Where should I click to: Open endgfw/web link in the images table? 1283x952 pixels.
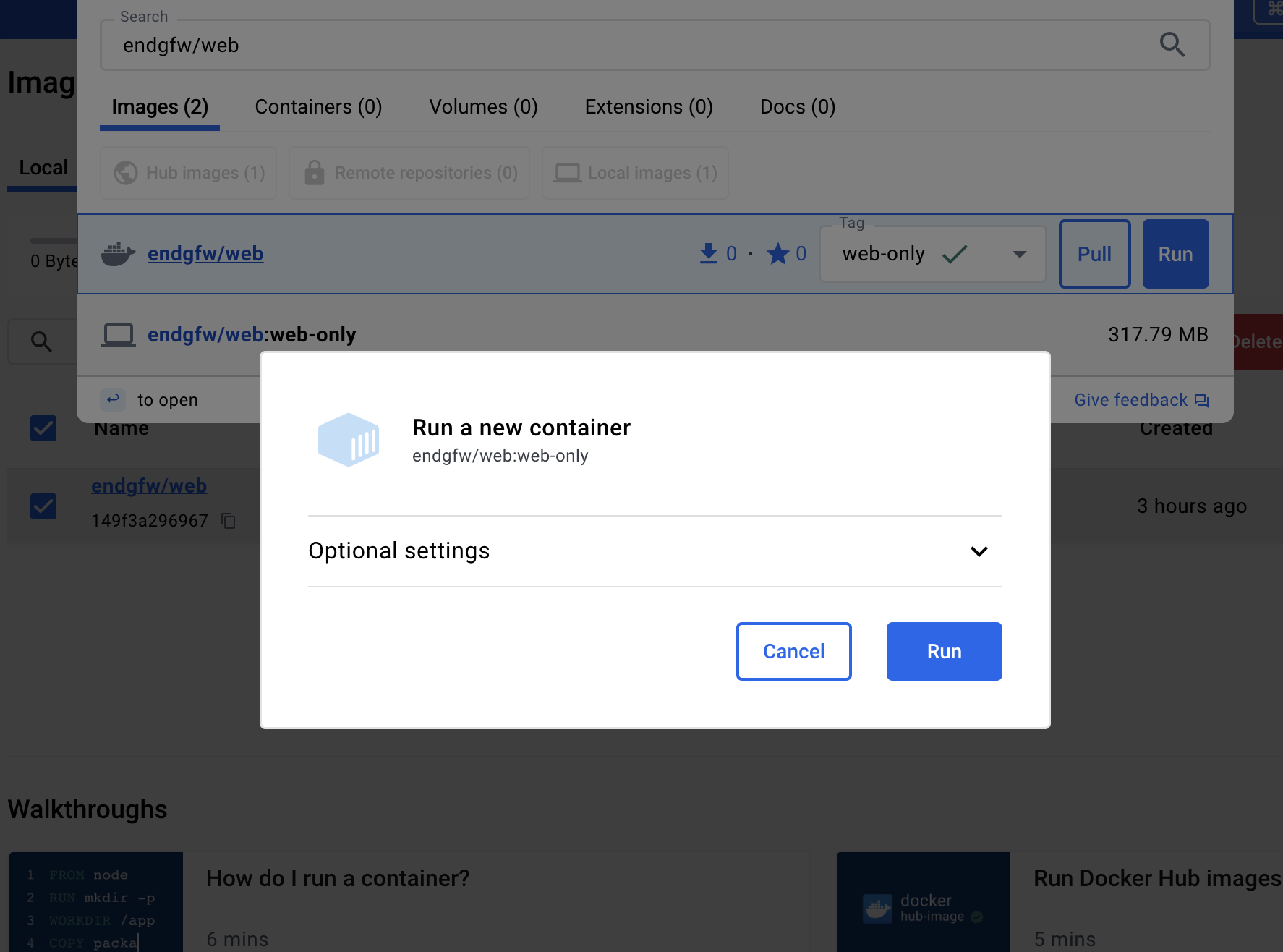click(149, 486)
